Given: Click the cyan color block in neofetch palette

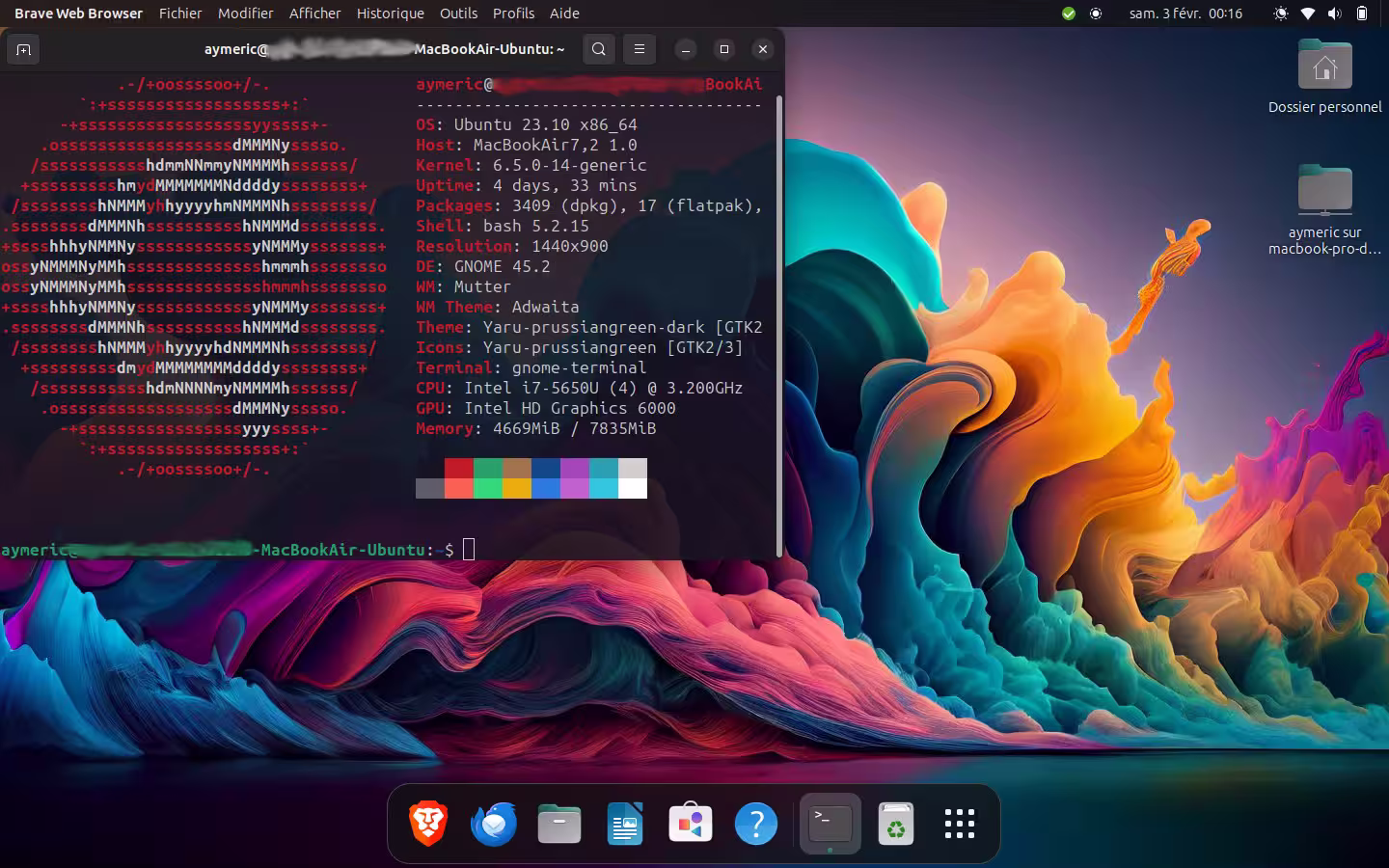Looking at the screenshot, I should (604, 468).
